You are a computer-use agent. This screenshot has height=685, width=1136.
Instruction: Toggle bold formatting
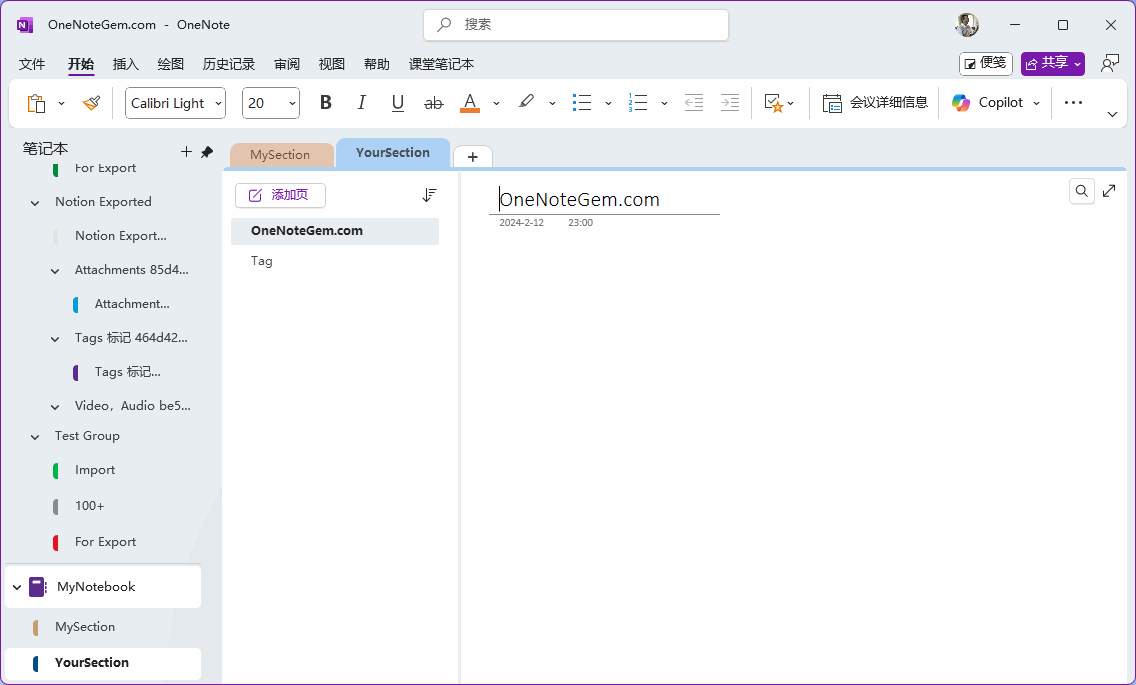pos(325,103)
